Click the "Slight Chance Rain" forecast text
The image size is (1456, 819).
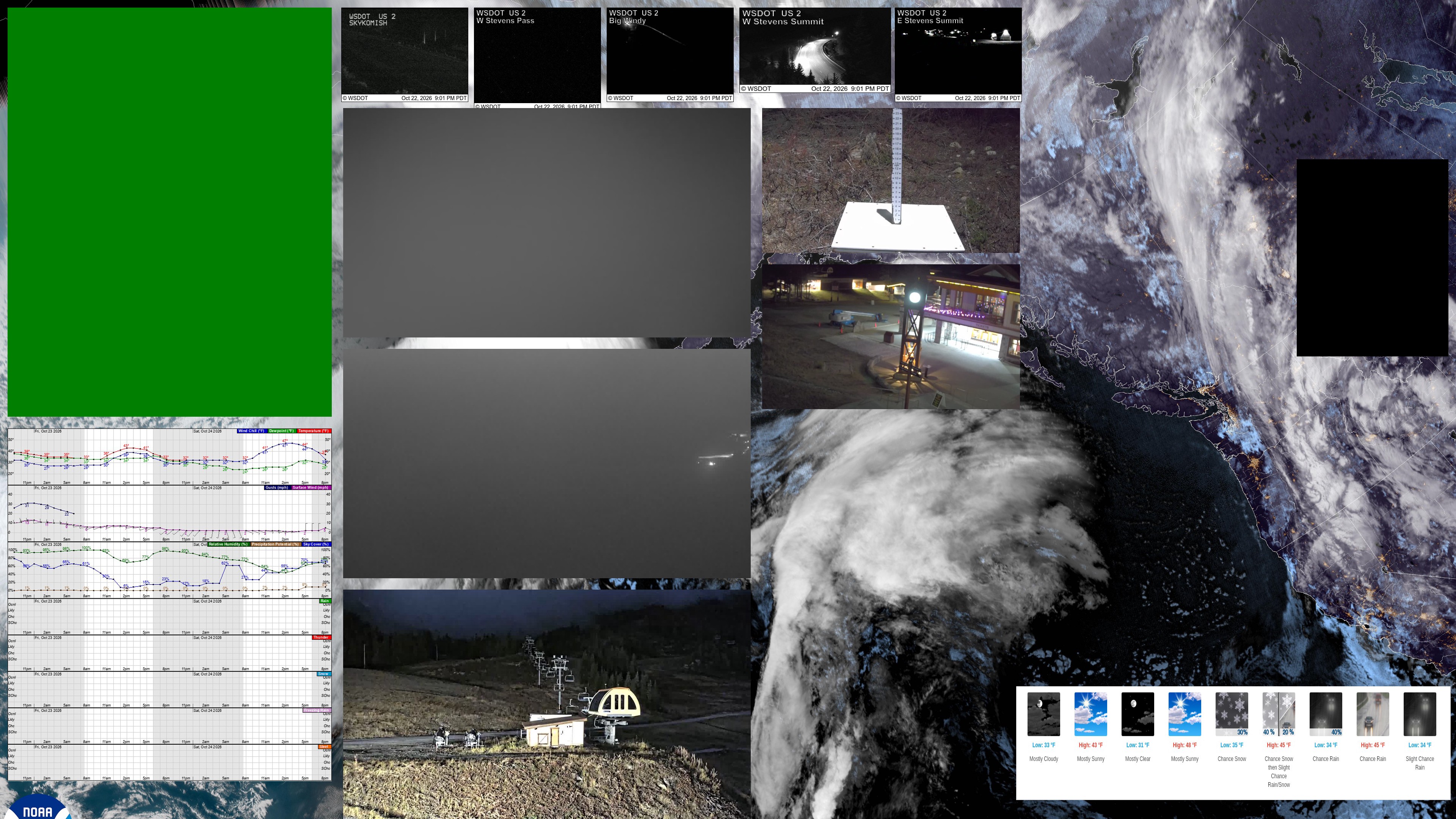1419,763
